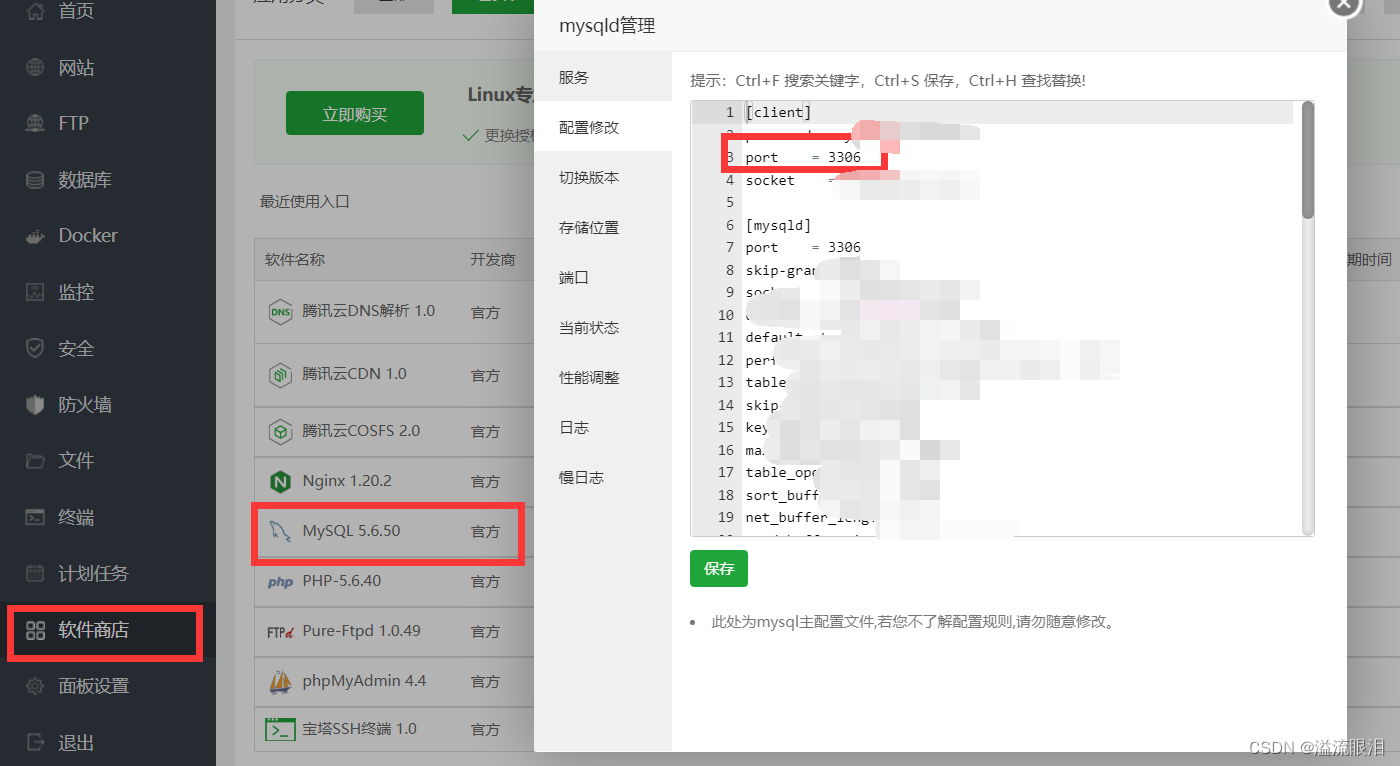The height and width of the screenshot is (766, 1400).
Task: Click the sort_buff line 18 in editor
Action: pyautogui.click(x=782, y=495)
